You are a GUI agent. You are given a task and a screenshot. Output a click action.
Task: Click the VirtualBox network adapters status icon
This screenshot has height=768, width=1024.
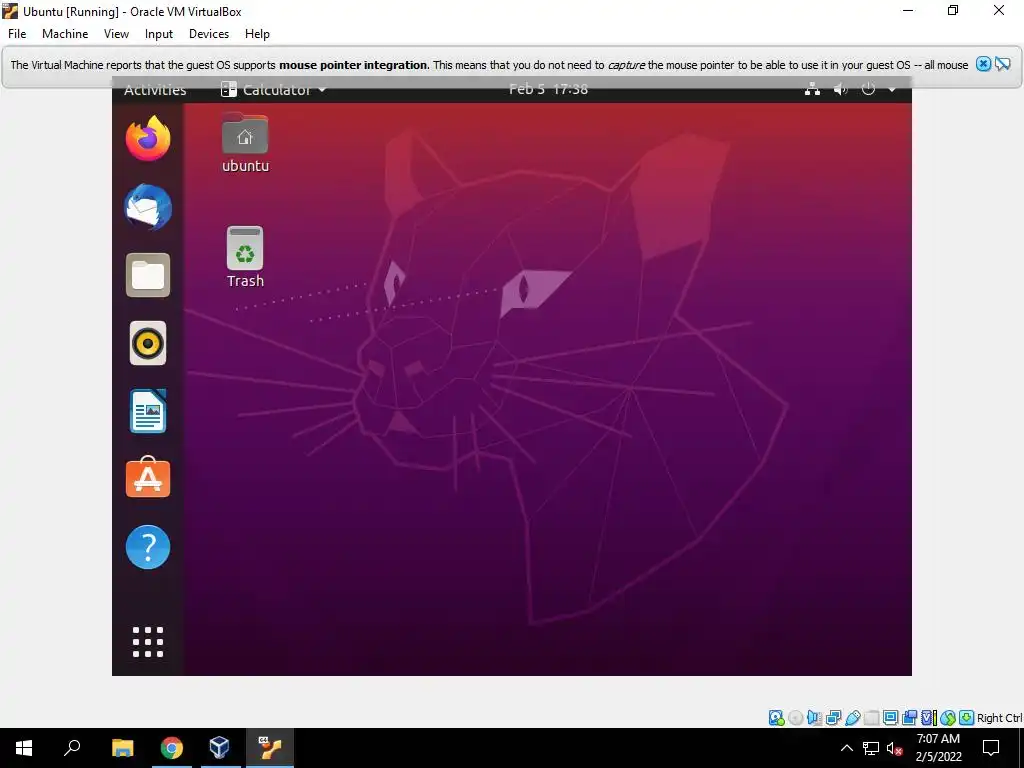(x=833, y=718)
